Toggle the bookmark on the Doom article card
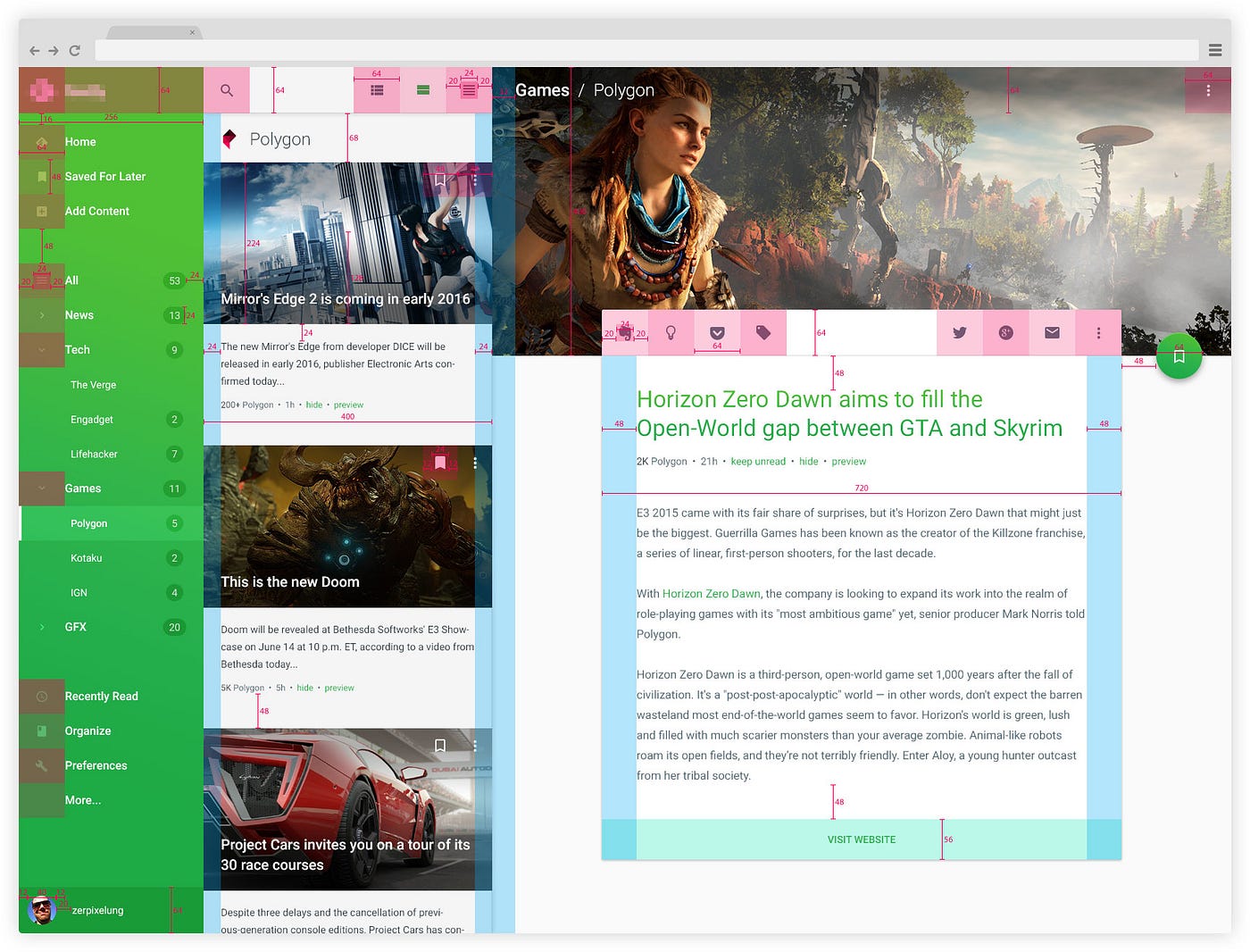This screenshot has width=1250, height=952. click(x=439, y=462)
